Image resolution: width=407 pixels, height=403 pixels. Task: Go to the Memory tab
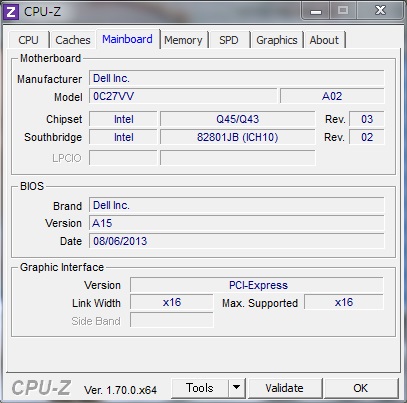point(183,40)
